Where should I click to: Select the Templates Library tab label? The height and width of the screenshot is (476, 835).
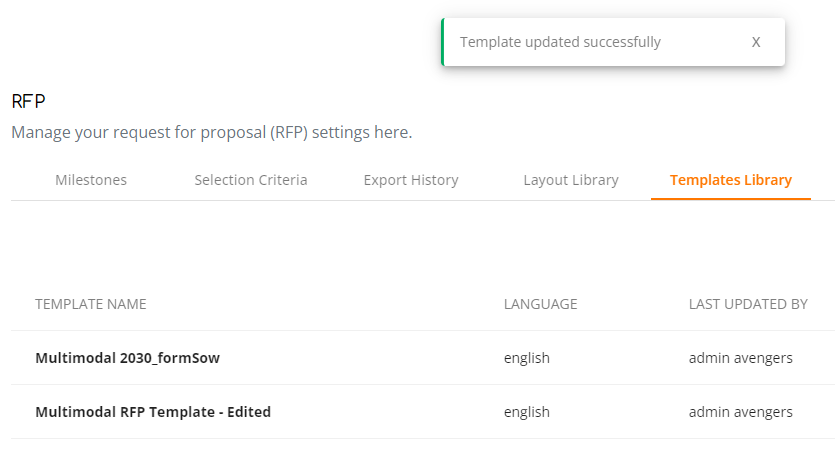(731, 180)
